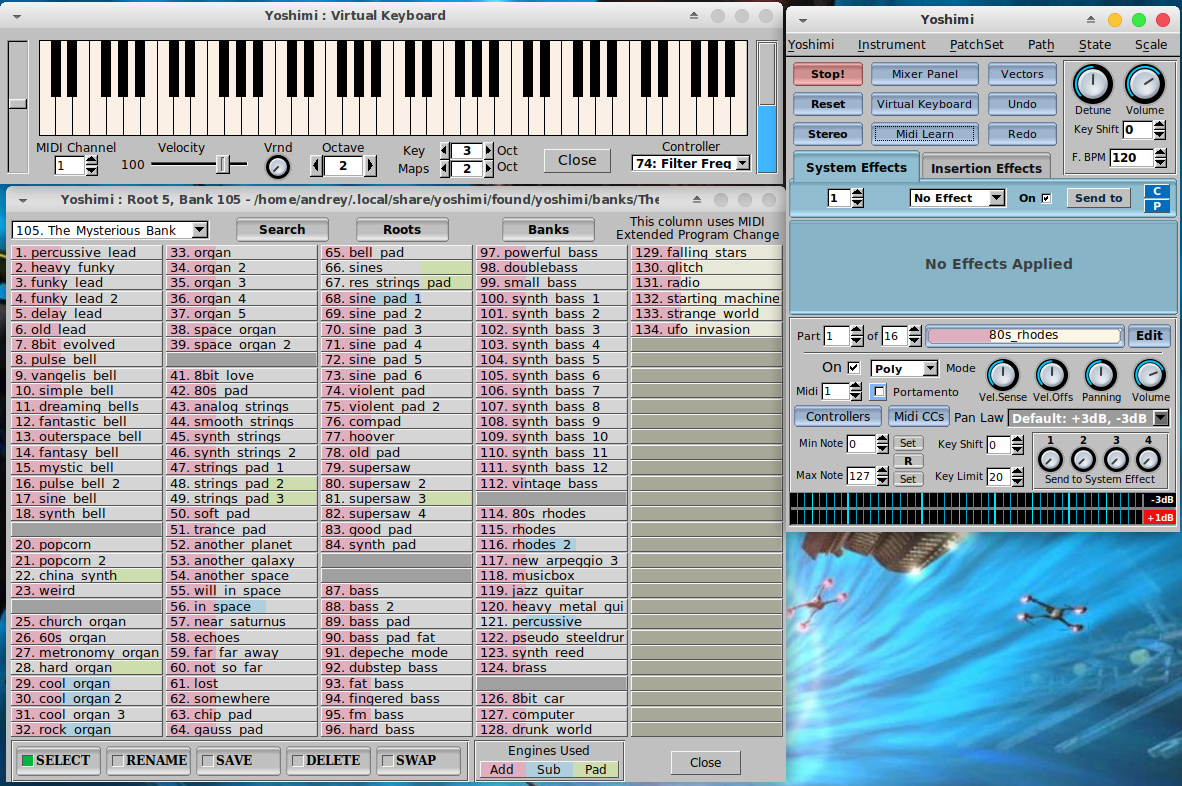Screen dimensions: 1182x786
Task: Open the Controller 74: Filter Freq dropdown
Action: pyautogui.click(x=692, y=163)
